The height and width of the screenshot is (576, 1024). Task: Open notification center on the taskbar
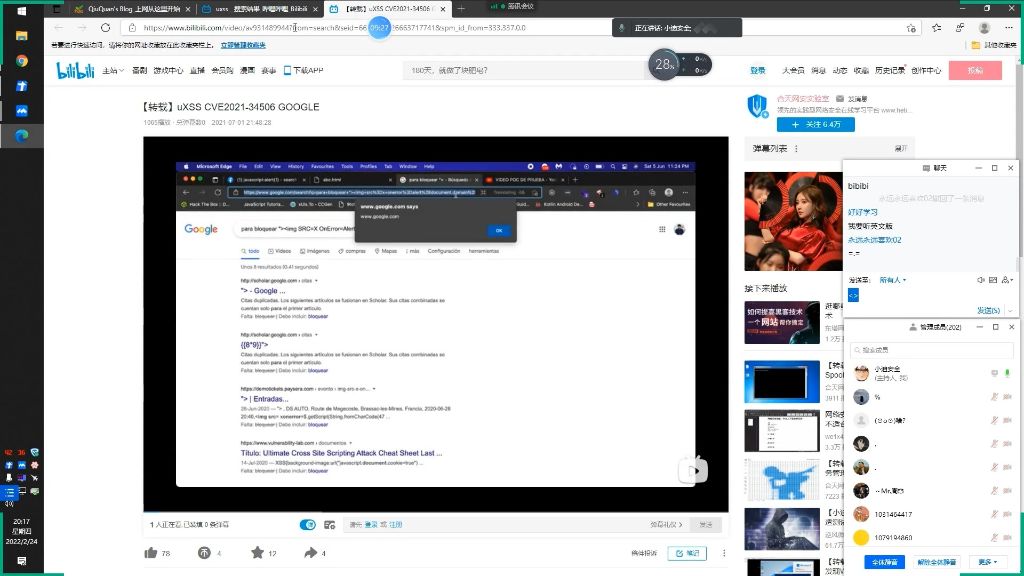(x=22, y=561)
